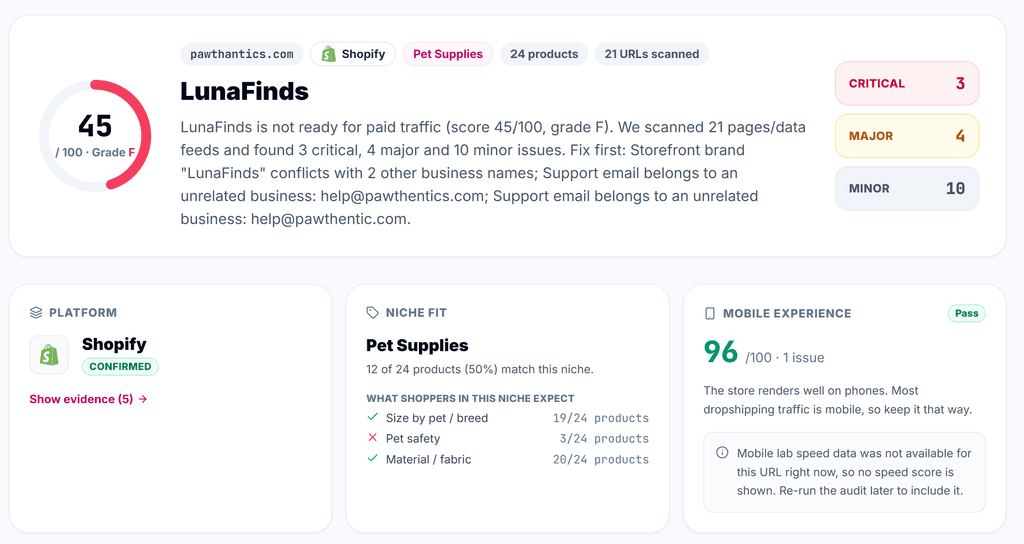
Task: Click the mobile lab speed data notice
Action: pyautogui.click(x=844, y=472)
